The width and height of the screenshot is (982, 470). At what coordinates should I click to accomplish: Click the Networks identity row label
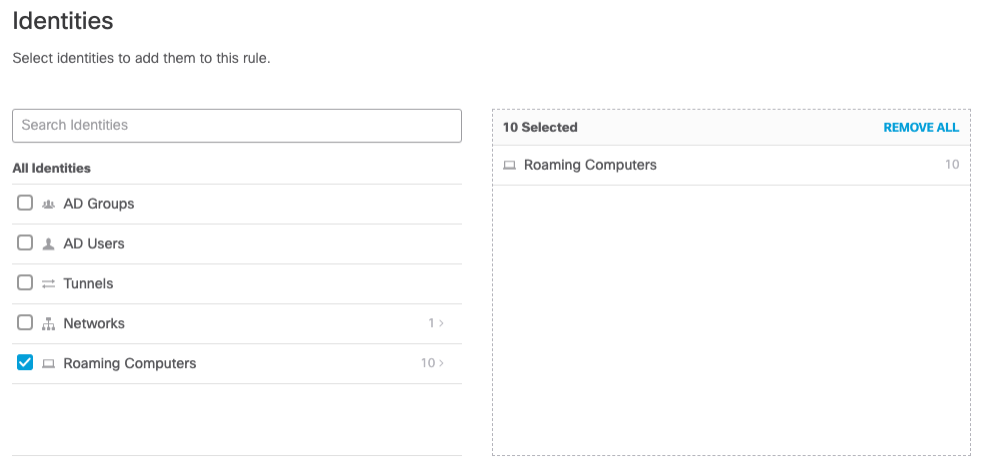94,324
